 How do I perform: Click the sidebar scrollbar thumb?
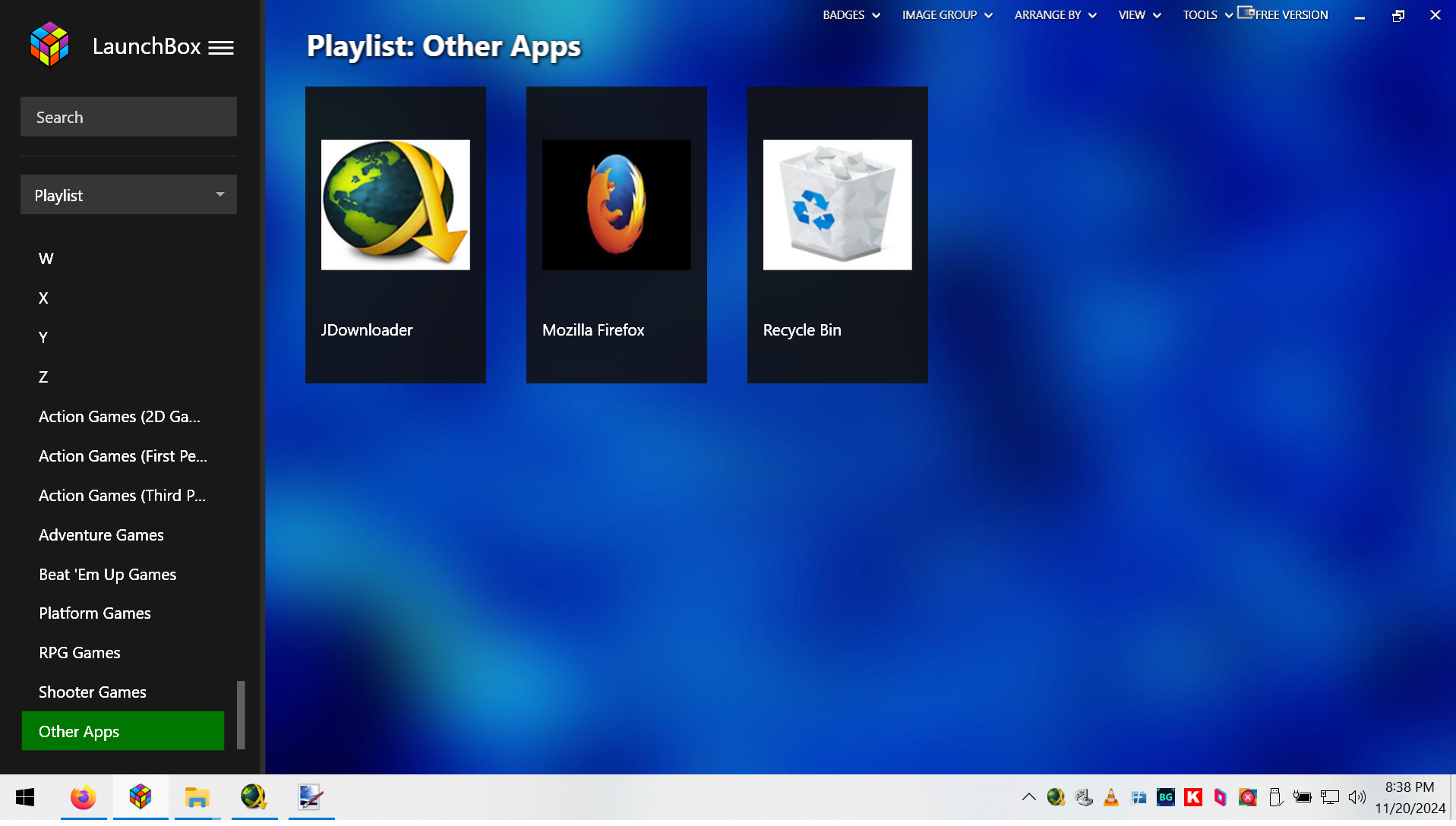click(241, 716)
